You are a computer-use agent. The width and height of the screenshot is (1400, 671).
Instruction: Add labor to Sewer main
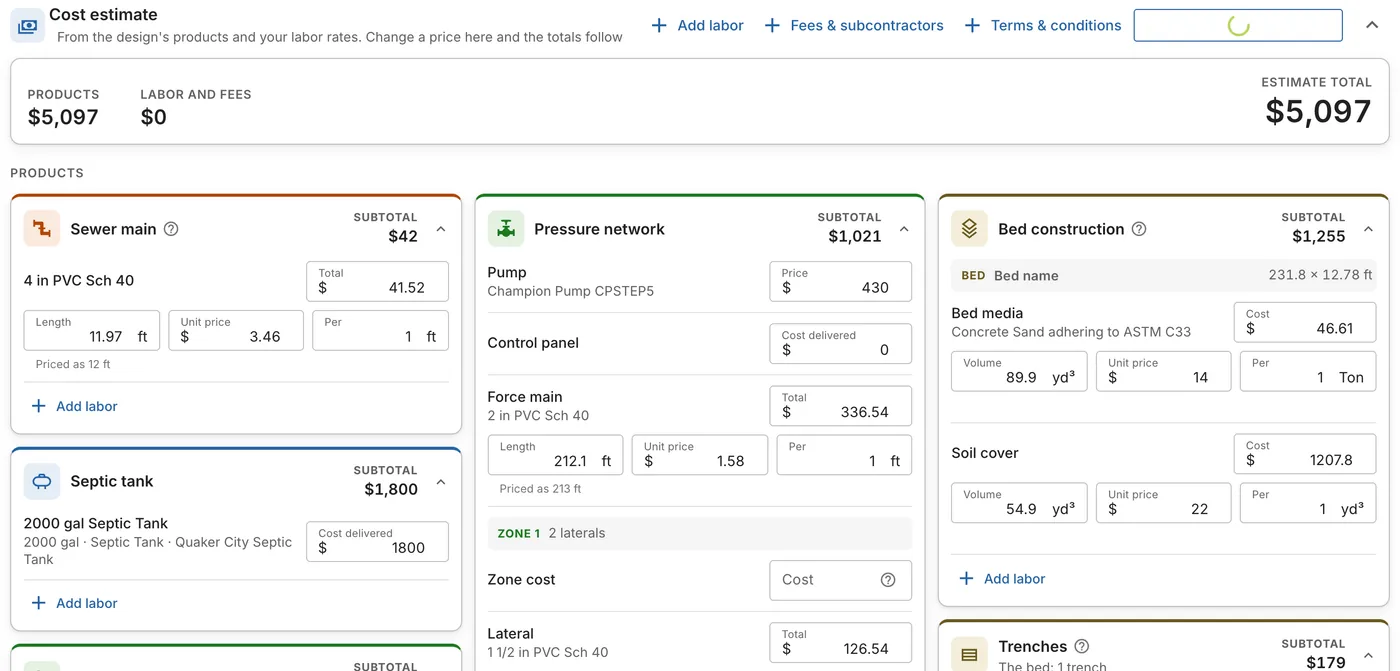pos(74,406)
